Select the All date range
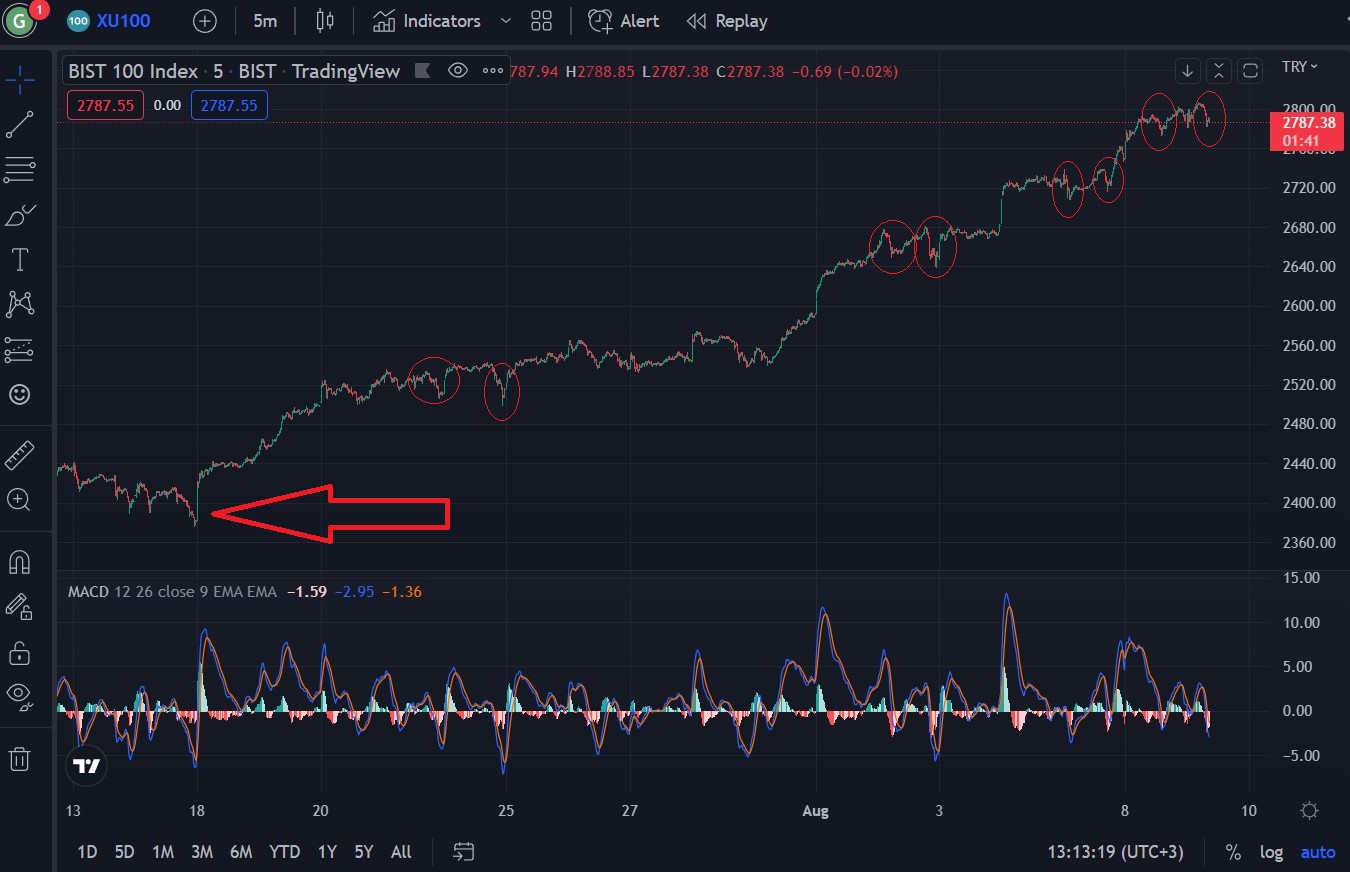Viewport: 1350px width, 872px height. [401, 852]
